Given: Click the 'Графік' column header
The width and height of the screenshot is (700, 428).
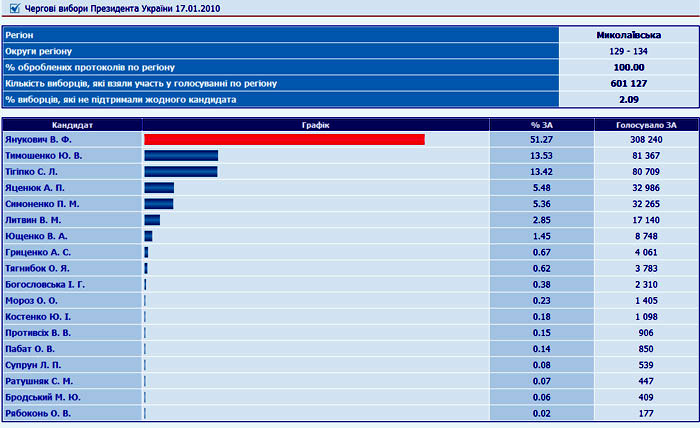Looking at the screenshot, I should coord(315,125).
